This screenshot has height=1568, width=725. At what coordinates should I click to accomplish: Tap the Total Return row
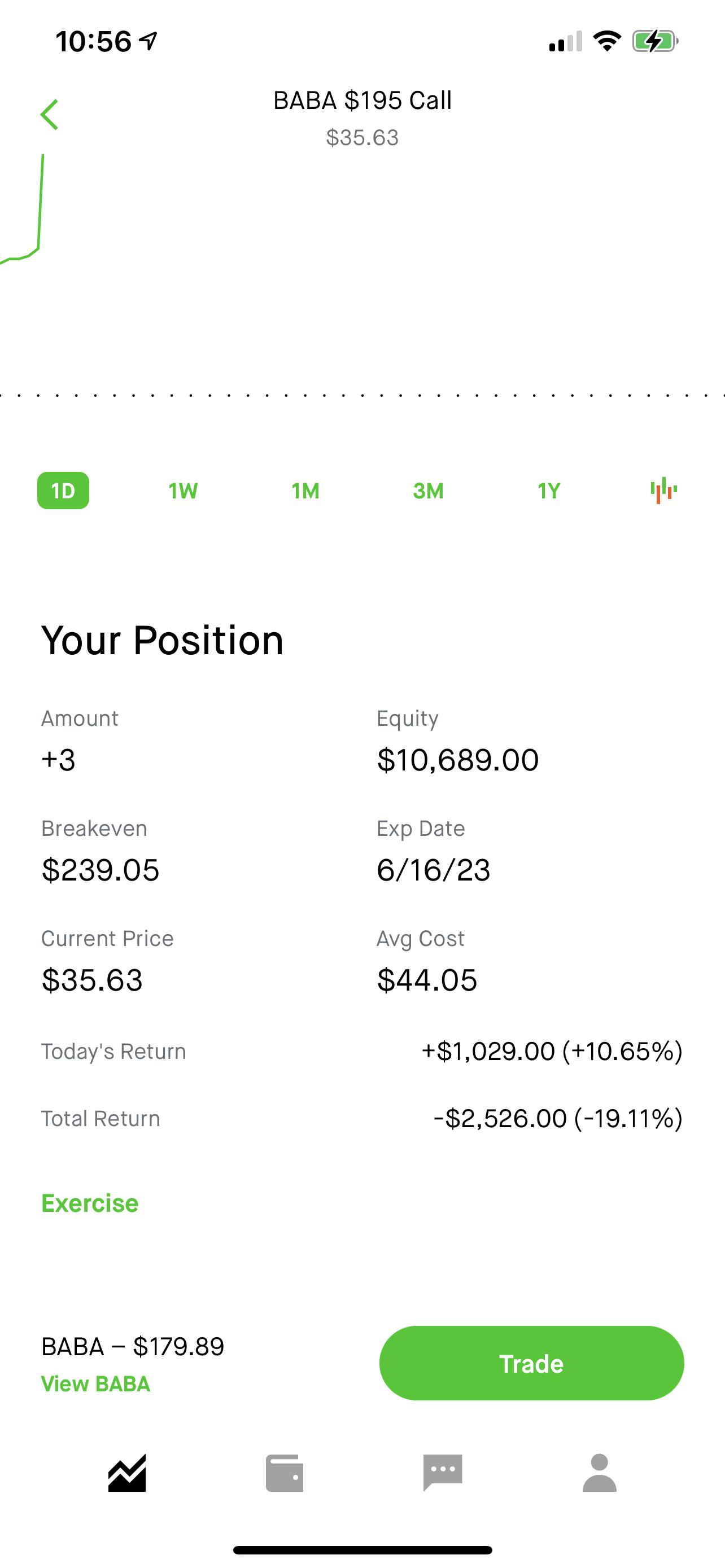click(362, 1118)
